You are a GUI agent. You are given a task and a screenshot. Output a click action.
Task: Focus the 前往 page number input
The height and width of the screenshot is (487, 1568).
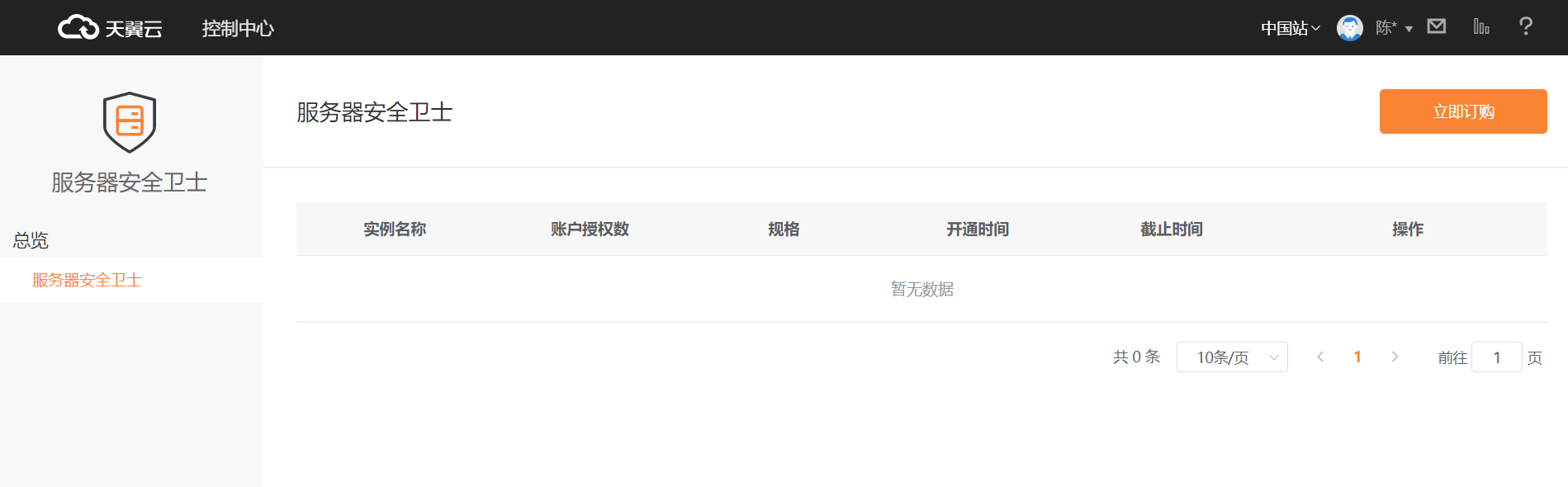point(1497,357)
